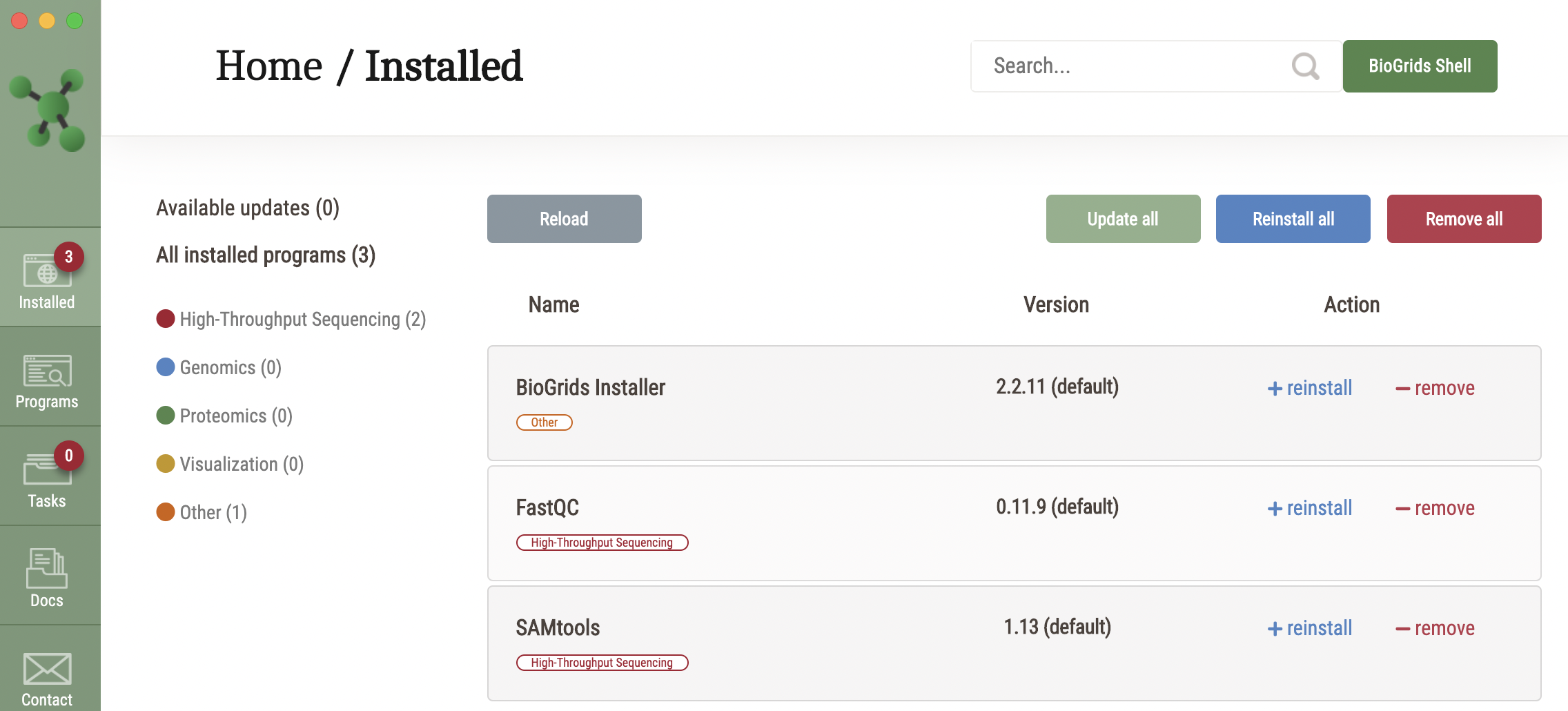
Task: Reinstall the BioGrids Installer
Action: click(1310, 388)
